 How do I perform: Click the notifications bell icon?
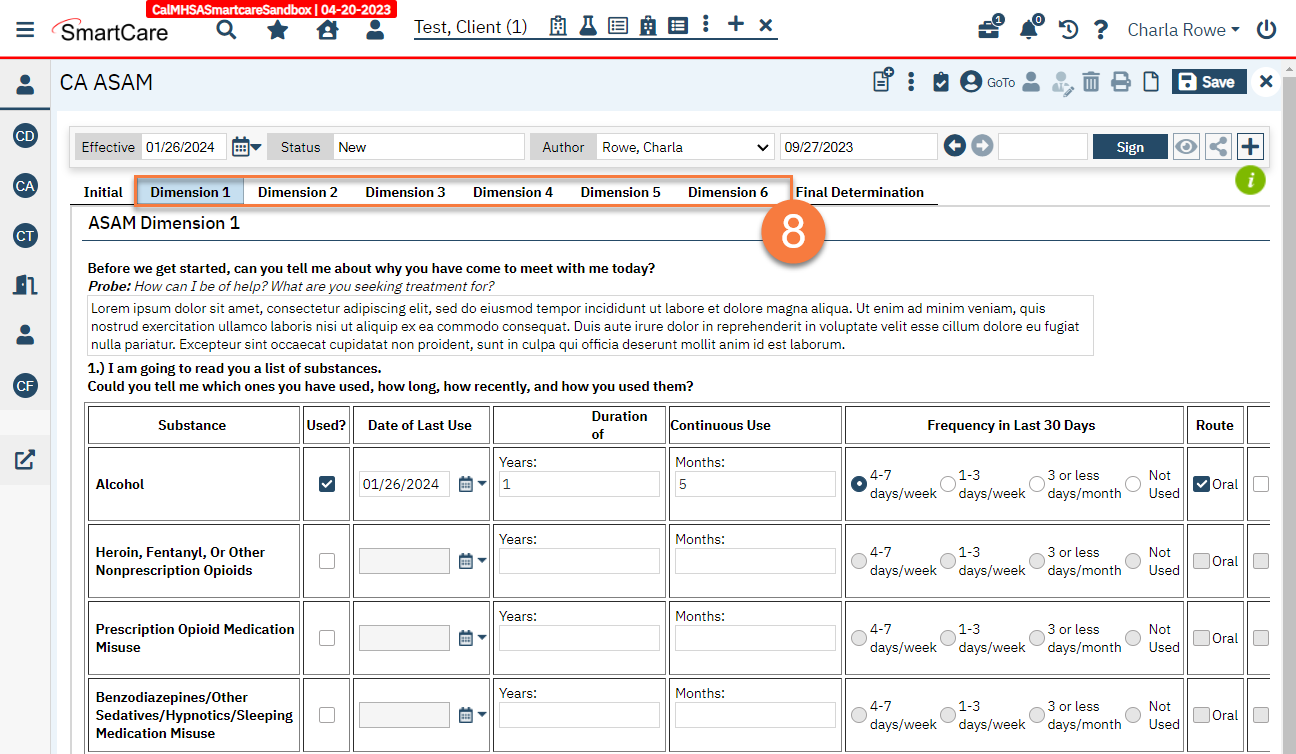pyautogui.click(x=1029, y=30)
